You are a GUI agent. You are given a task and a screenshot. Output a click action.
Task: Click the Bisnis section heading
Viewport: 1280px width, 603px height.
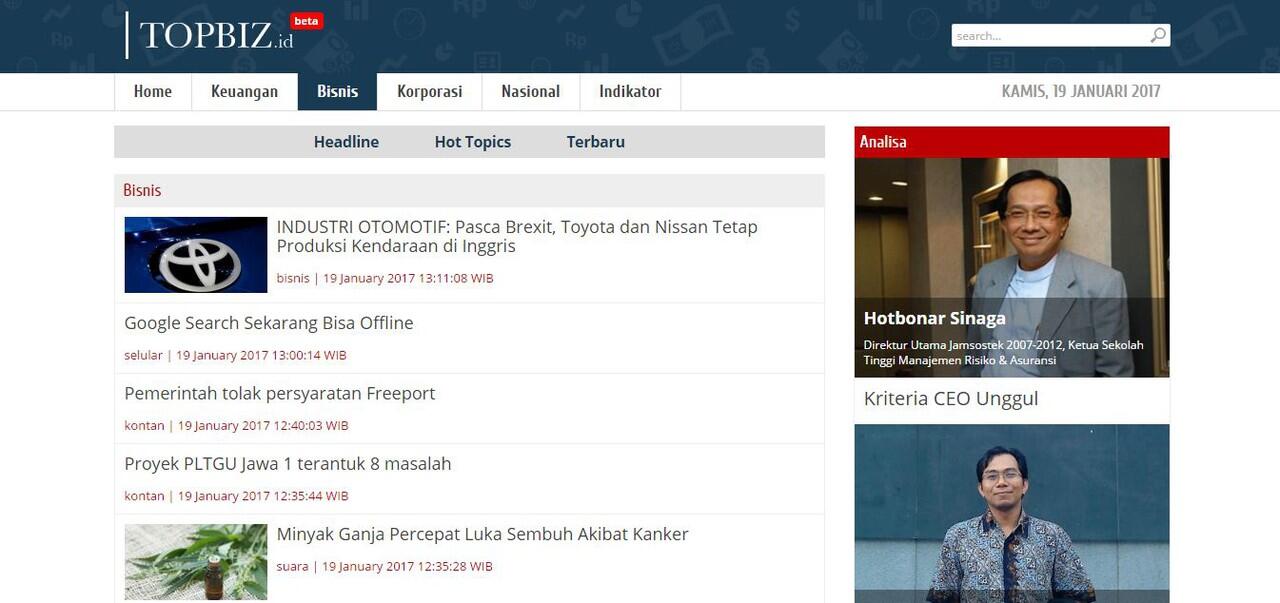[142, 190]
